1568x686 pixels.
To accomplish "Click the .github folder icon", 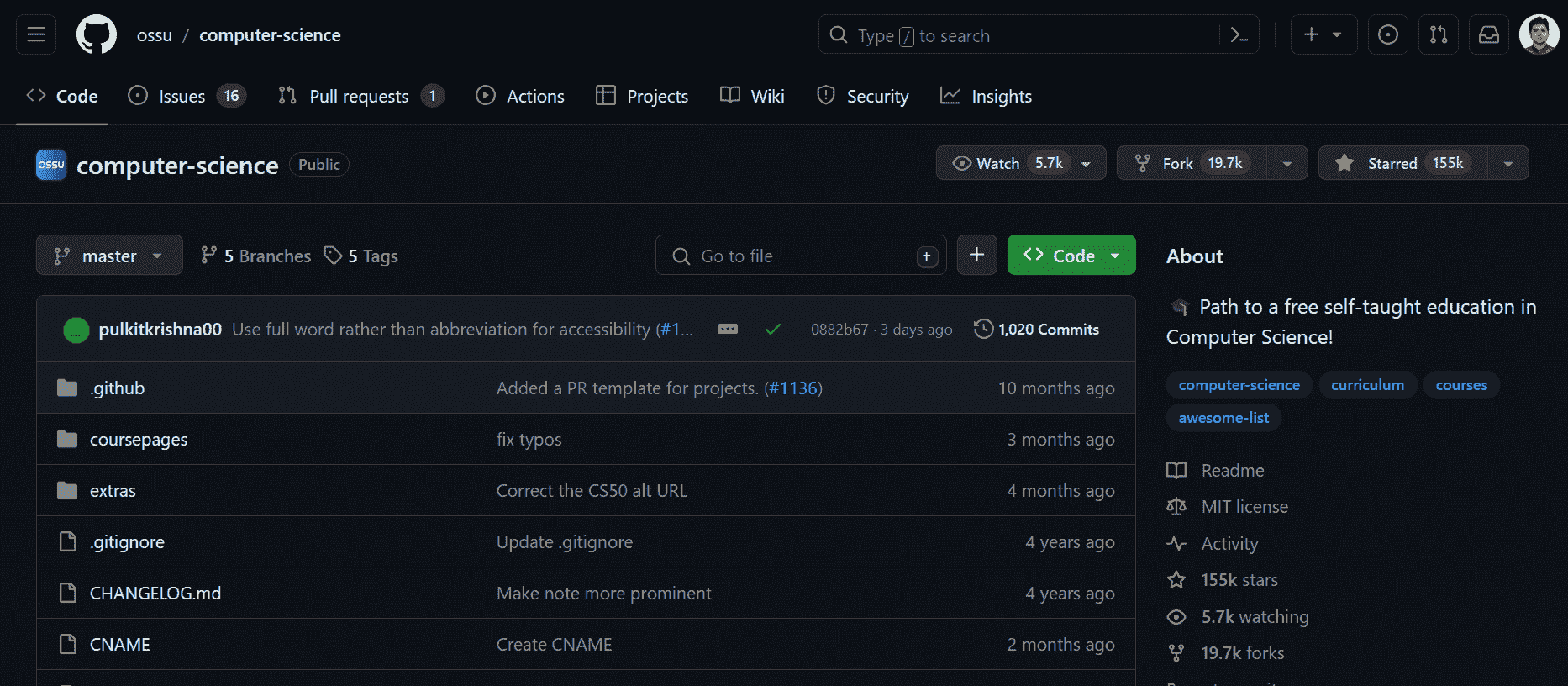I will 67,388.
